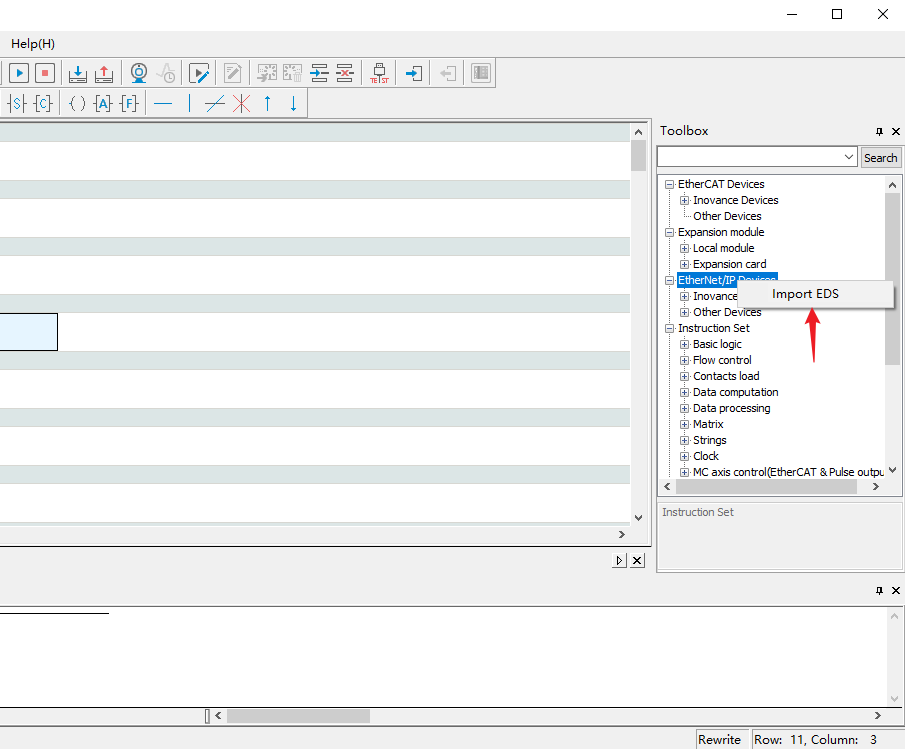Click the Run (play) toolbar icon
This screenshot has width=905, height=749.
click(19, 73)
